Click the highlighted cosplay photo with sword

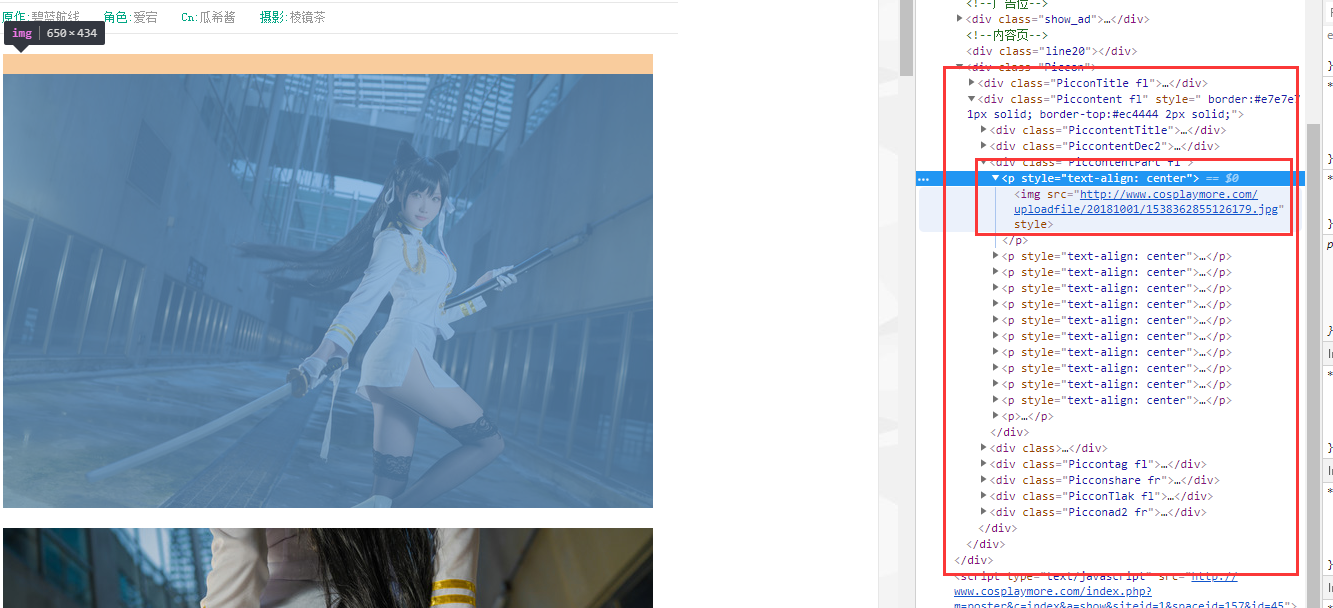328,291
